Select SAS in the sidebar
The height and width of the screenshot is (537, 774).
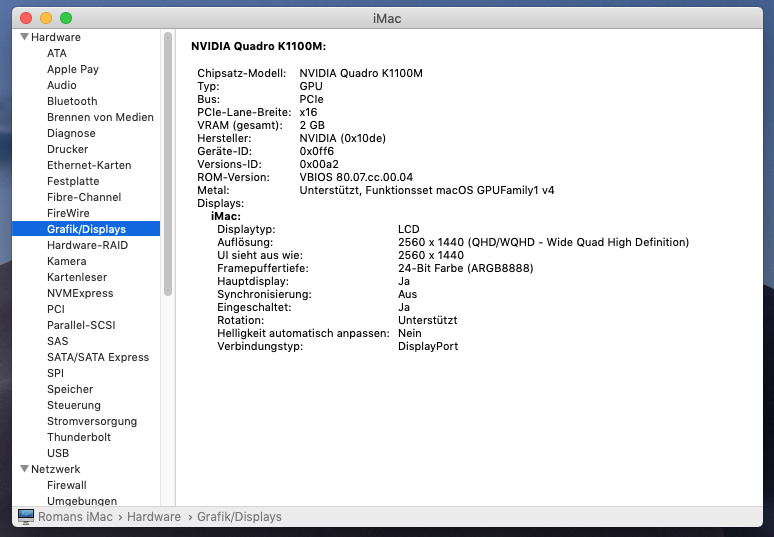(58, 342)
